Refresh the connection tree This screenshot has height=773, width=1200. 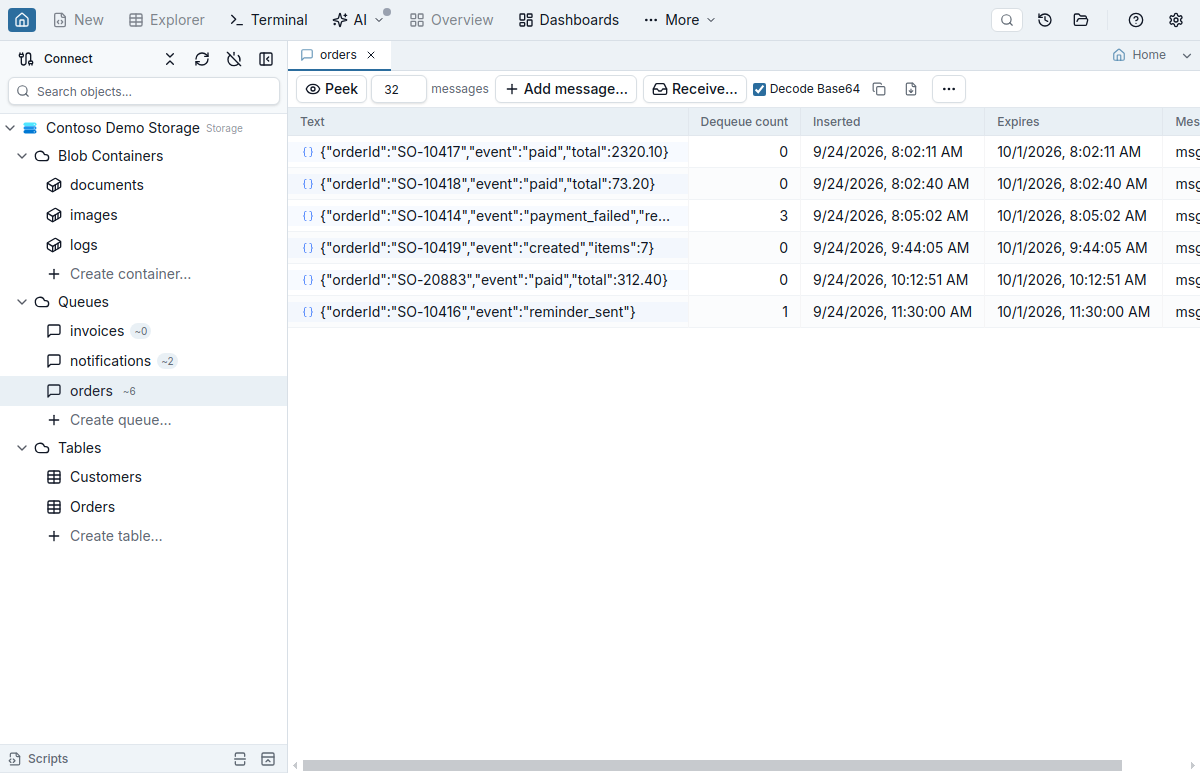pos(202,59)
